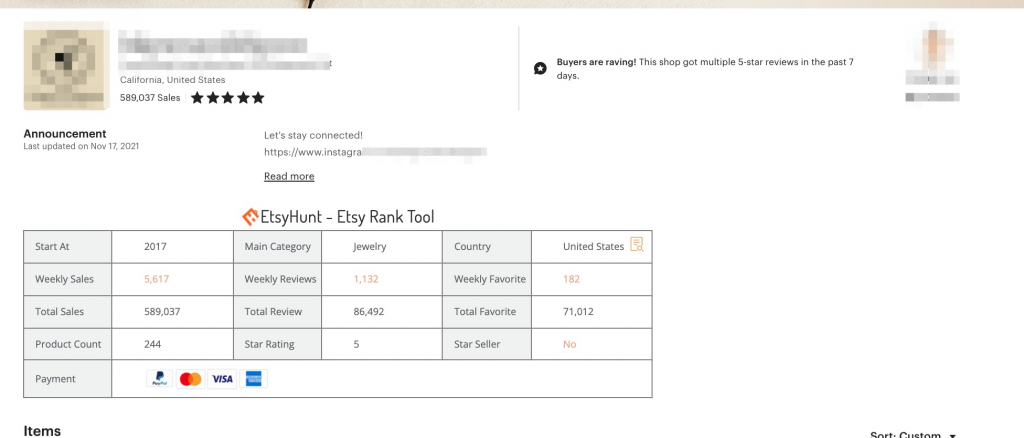Open the Instagram link in the announcement
The width and height of the screenshot is (1024, 438).
pyautogui.click(x=374, y=153)
